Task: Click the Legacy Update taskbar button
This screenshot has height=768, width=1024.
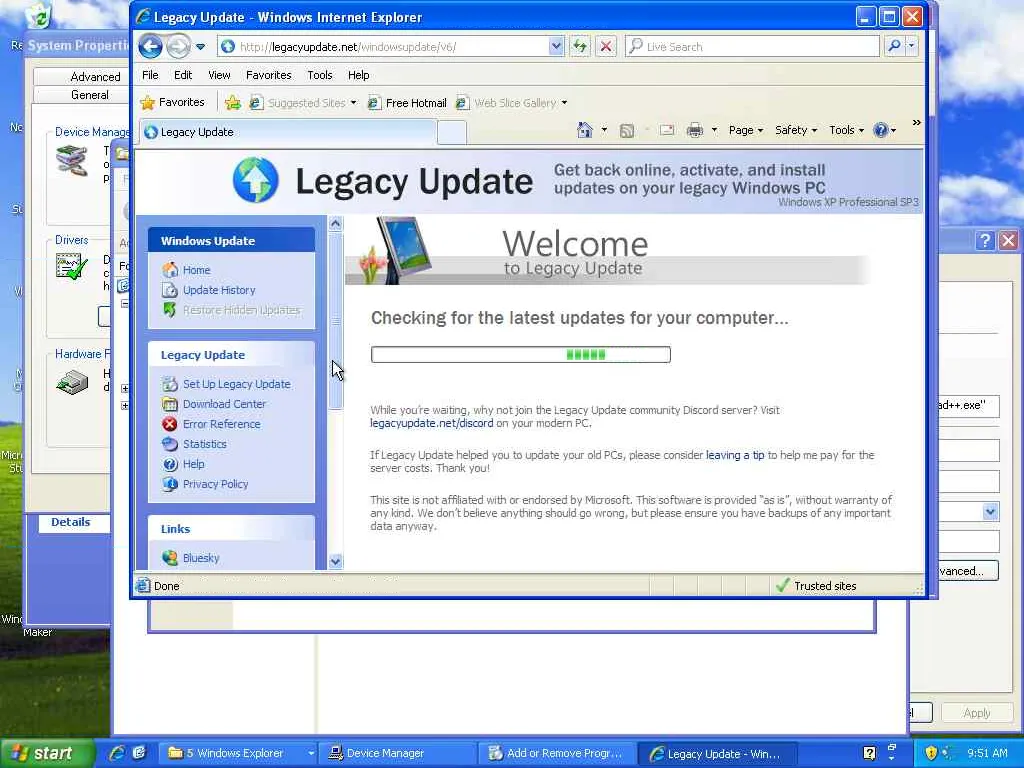Action: (716, 753)
